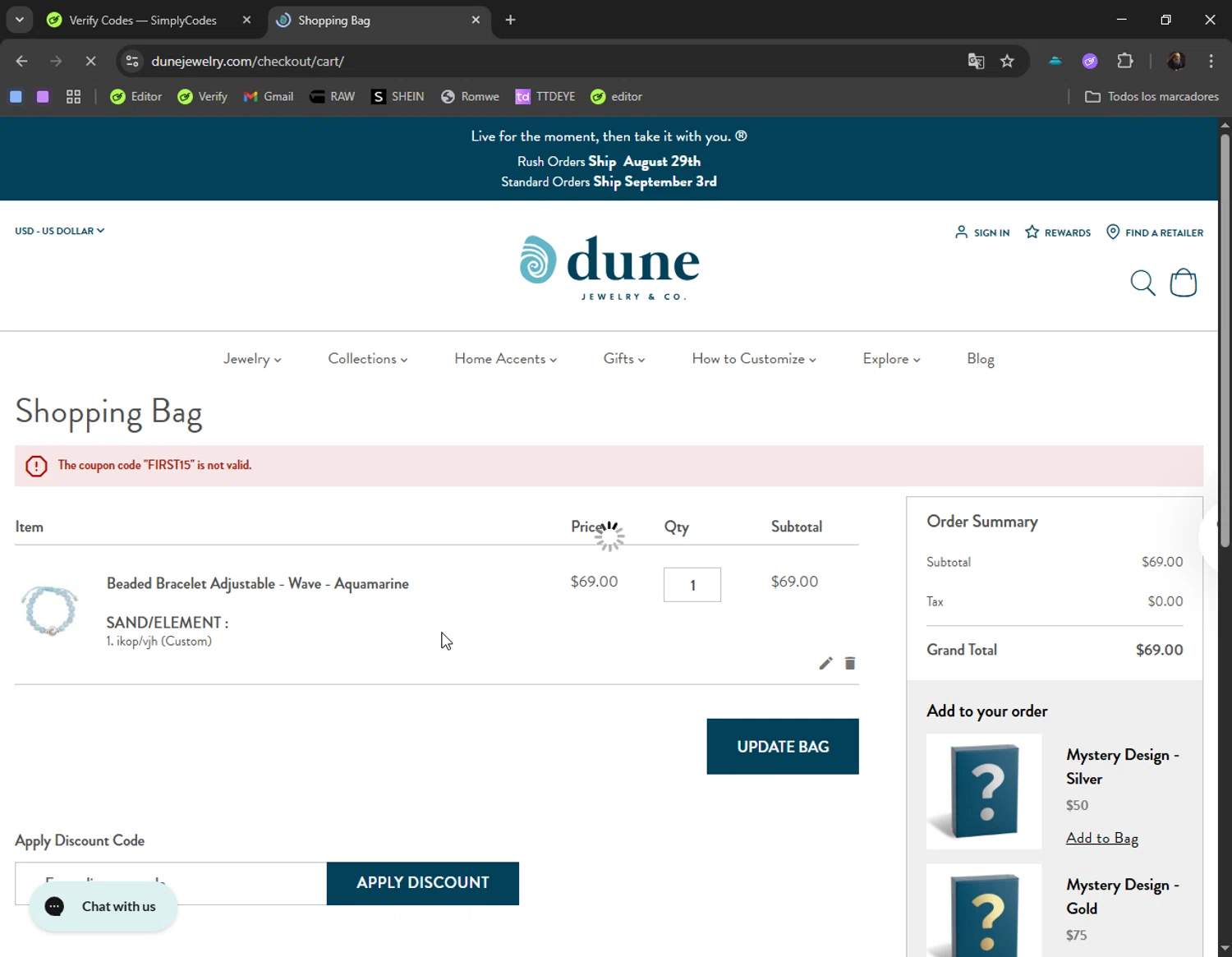Image resolution: width=1232 pixels, height=957 pixels.
Task: Open Chat with us widget
Action: point(103,907)
